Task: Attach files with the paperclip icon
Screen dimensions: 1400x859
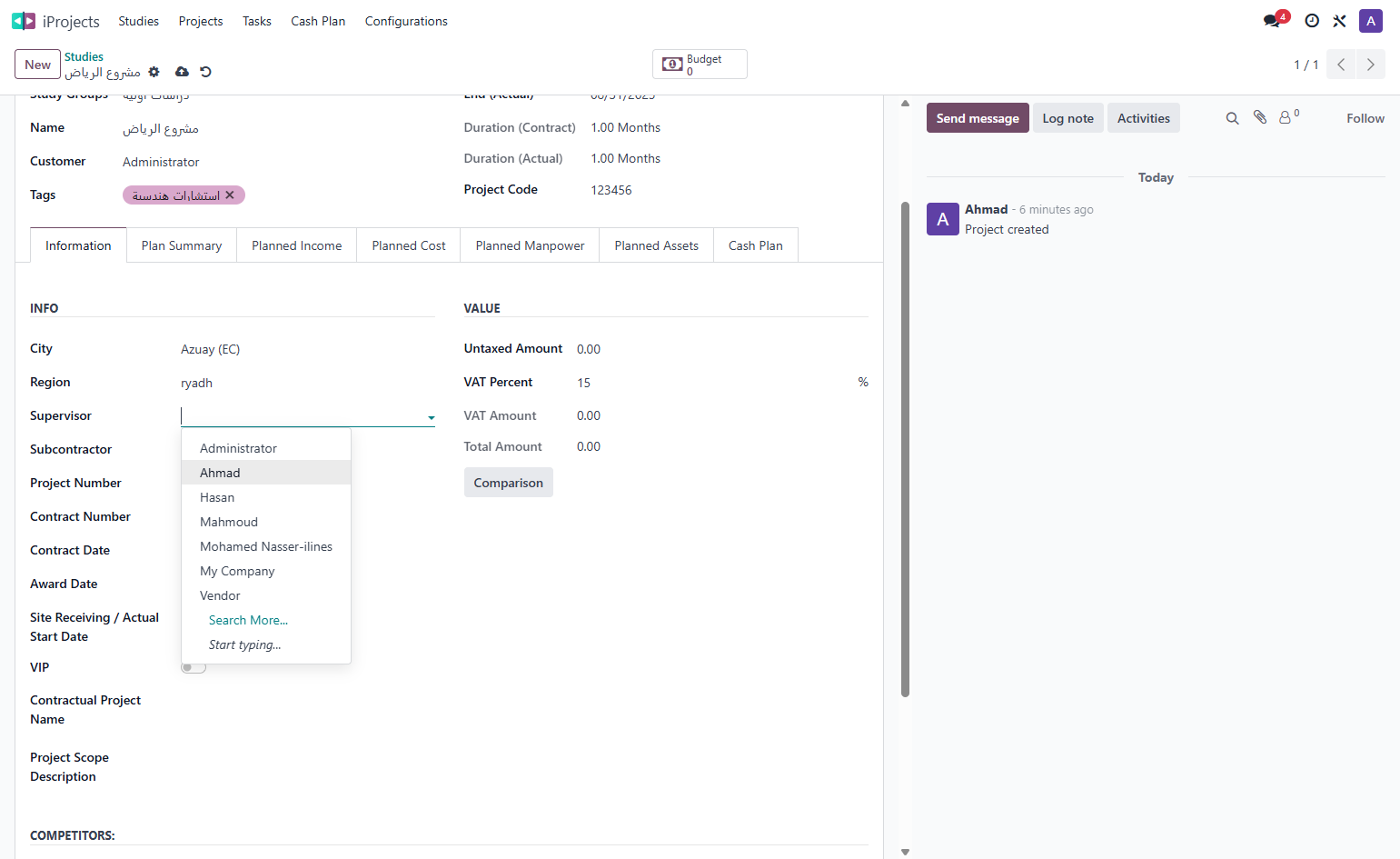Action: click(x=1260, y=117)
